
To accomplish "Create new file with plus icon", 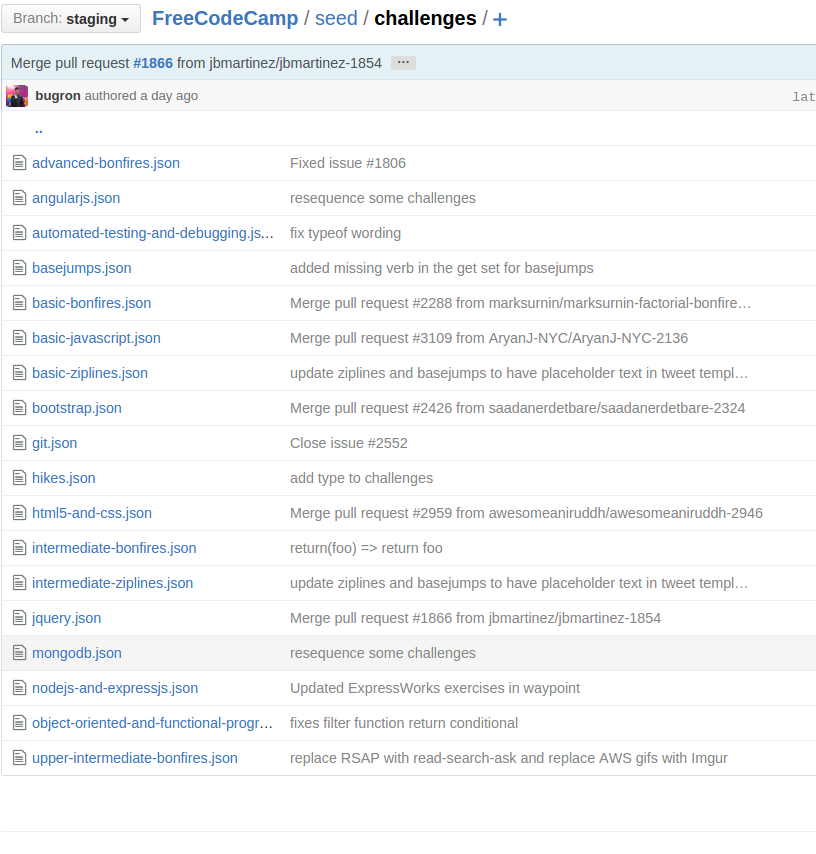I will click(500, 20).
